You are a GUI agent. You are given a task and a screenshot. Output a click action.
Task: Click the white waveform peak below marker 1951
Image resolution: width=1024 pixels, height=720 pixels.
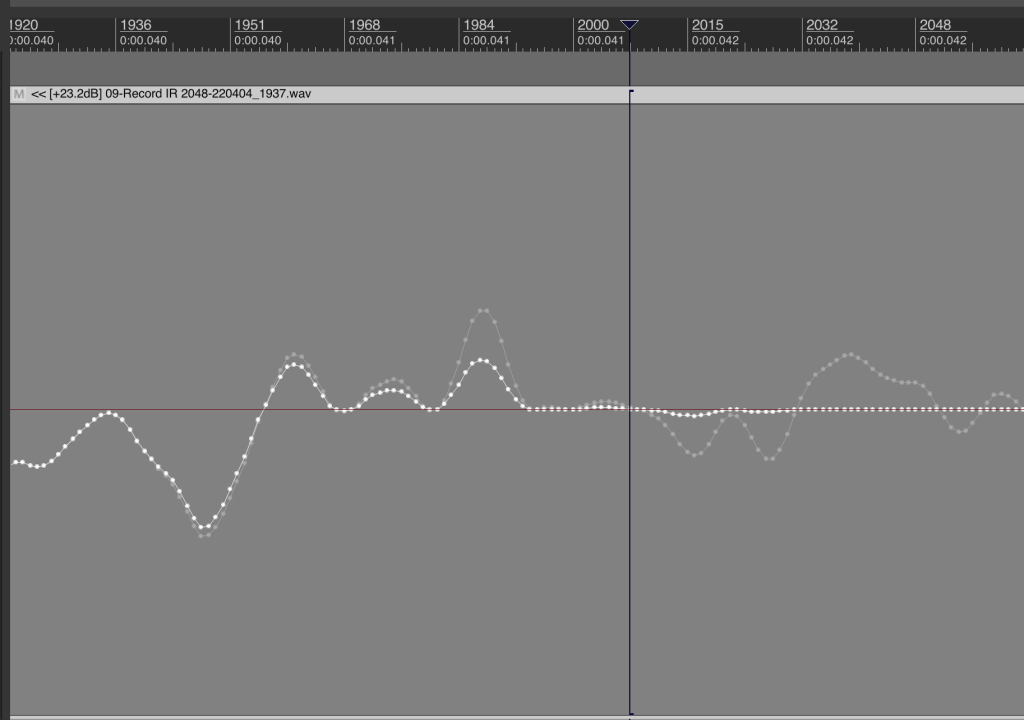coord(294,364)
